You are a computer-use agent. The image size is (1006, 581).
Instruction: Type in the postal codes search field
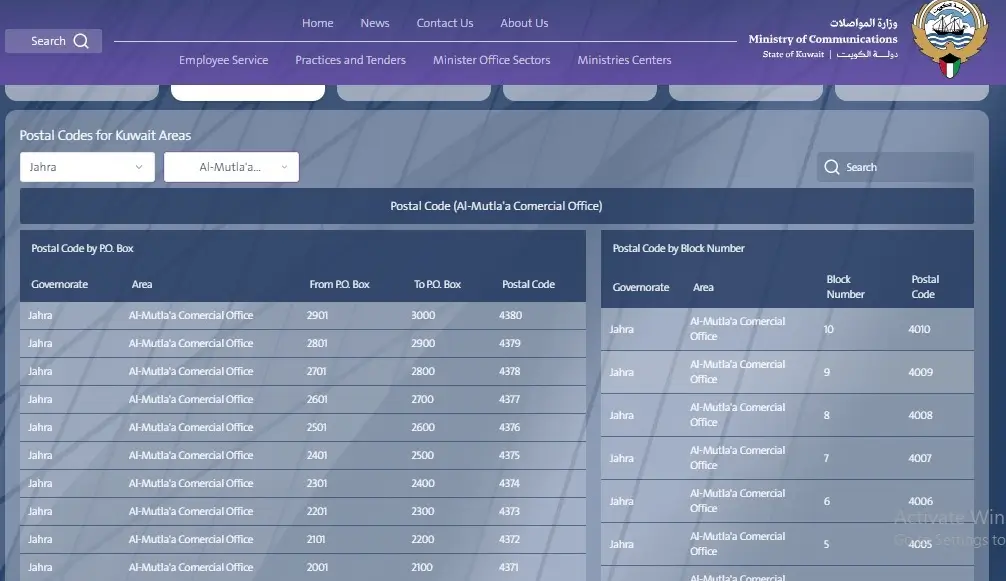905,167
